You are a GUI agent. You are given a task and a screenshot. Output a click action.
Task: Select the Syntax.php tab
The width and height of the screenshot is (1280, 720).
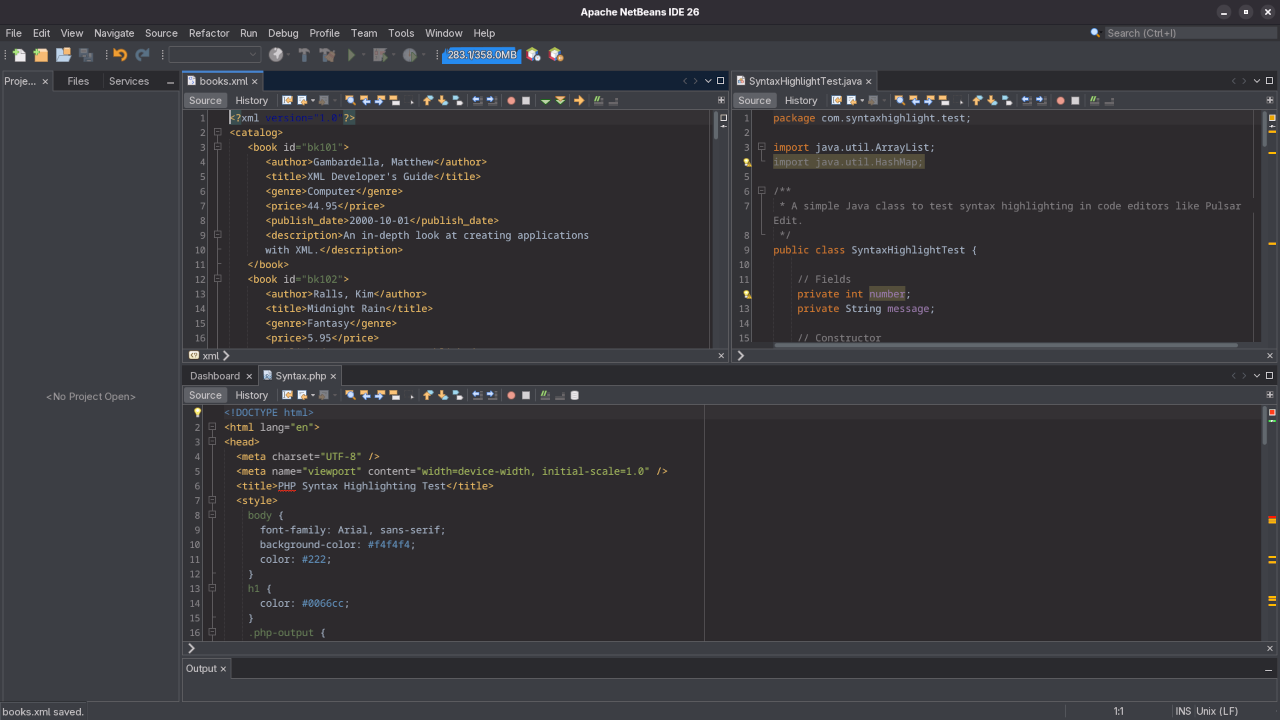(x=301, y=376)
